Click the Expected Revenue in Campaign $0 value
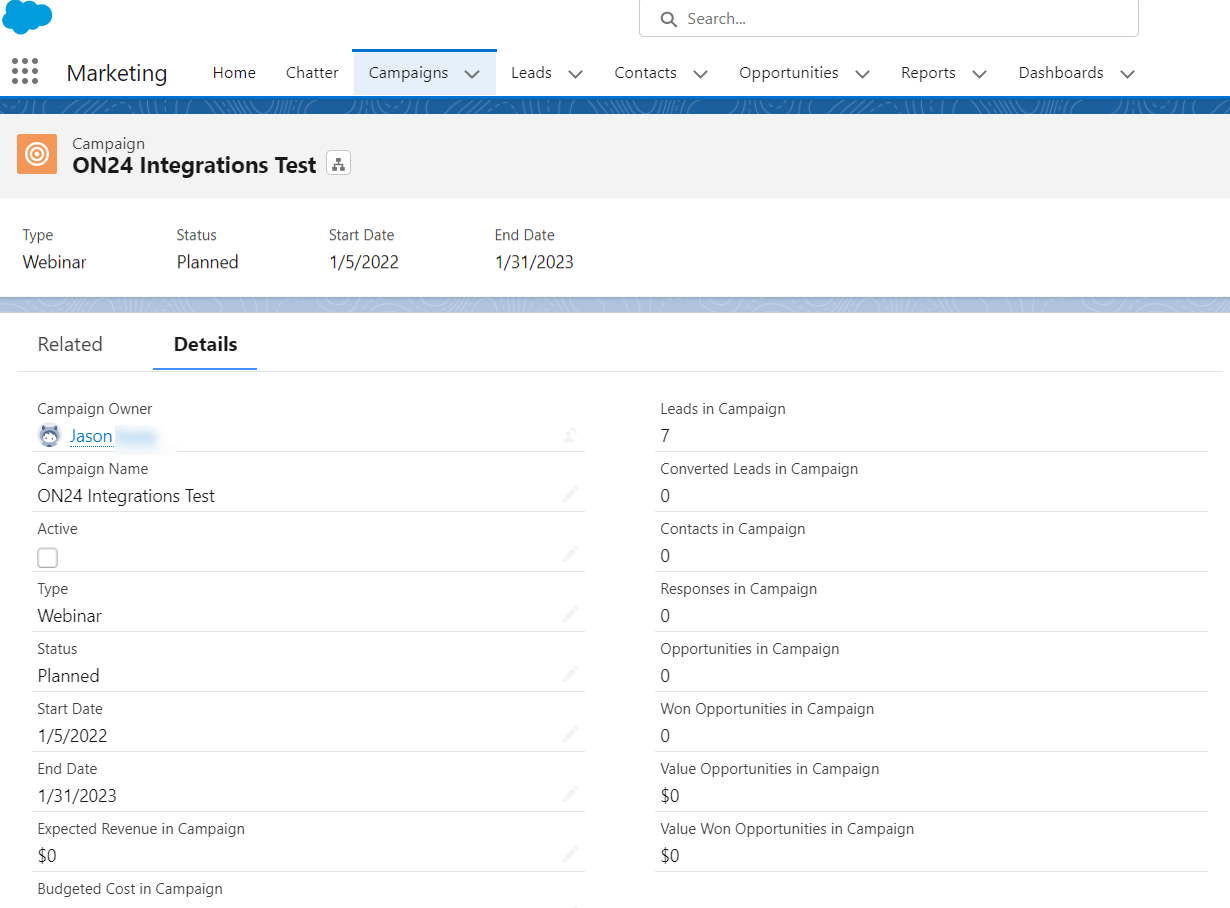The height and width of the screenshot is (908, 1230). tap(47, 856)
